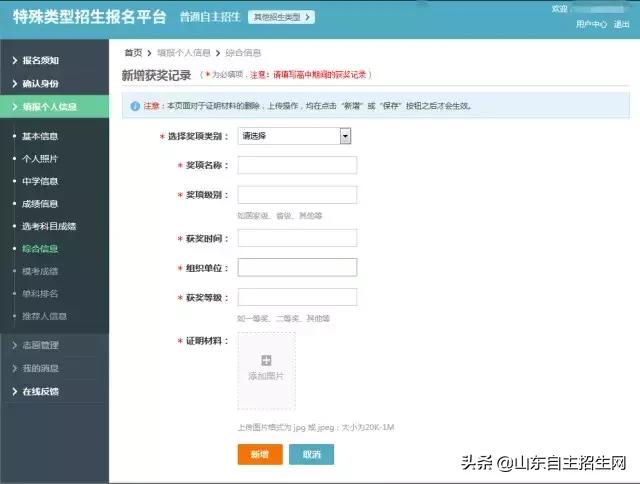Viewport: 640px width, 484px height.
Task: Focus the 组织单位 input field
Action: [297, 267]
